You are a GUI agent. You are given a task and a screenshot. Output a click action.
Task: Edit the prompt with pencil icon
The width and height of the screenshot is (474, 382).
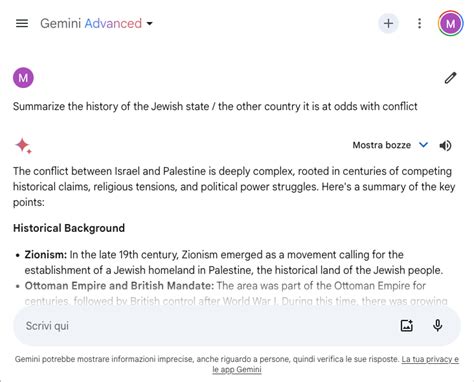point(450,78)
